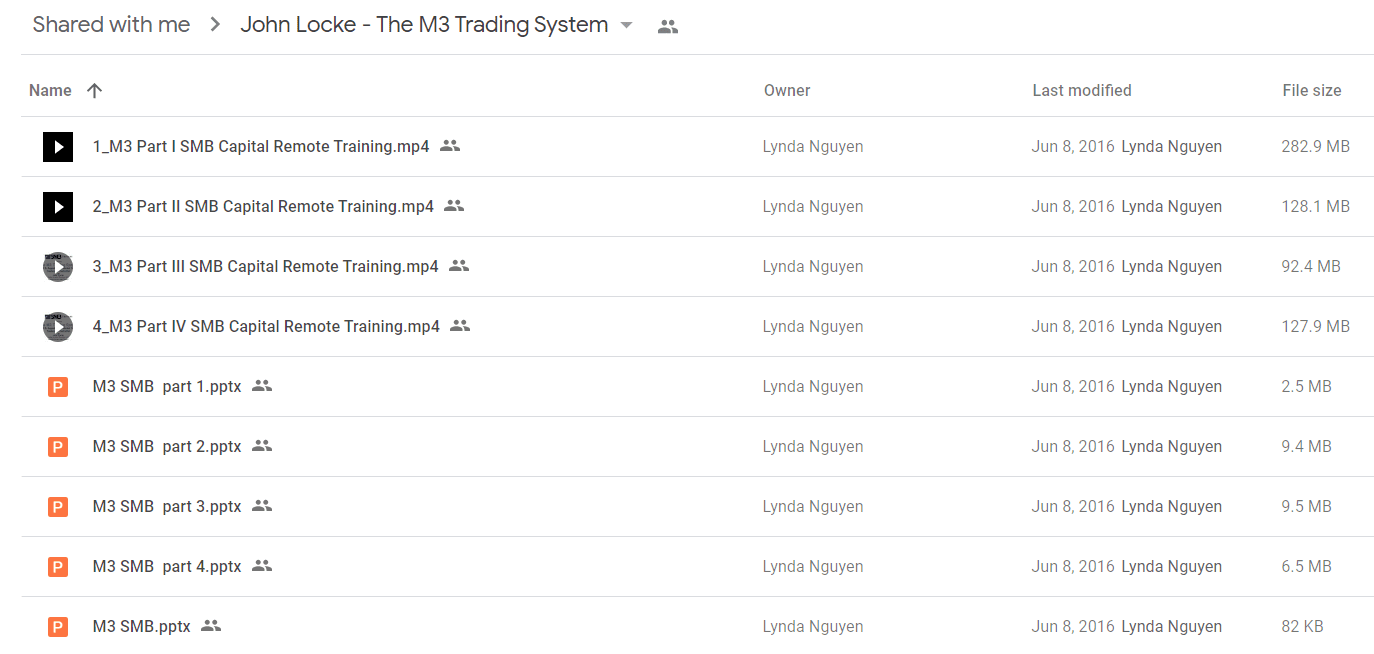Click PowerPoint icon for M3 SMB part 3.pptx
1374x654 pixels.
(58, 507)
